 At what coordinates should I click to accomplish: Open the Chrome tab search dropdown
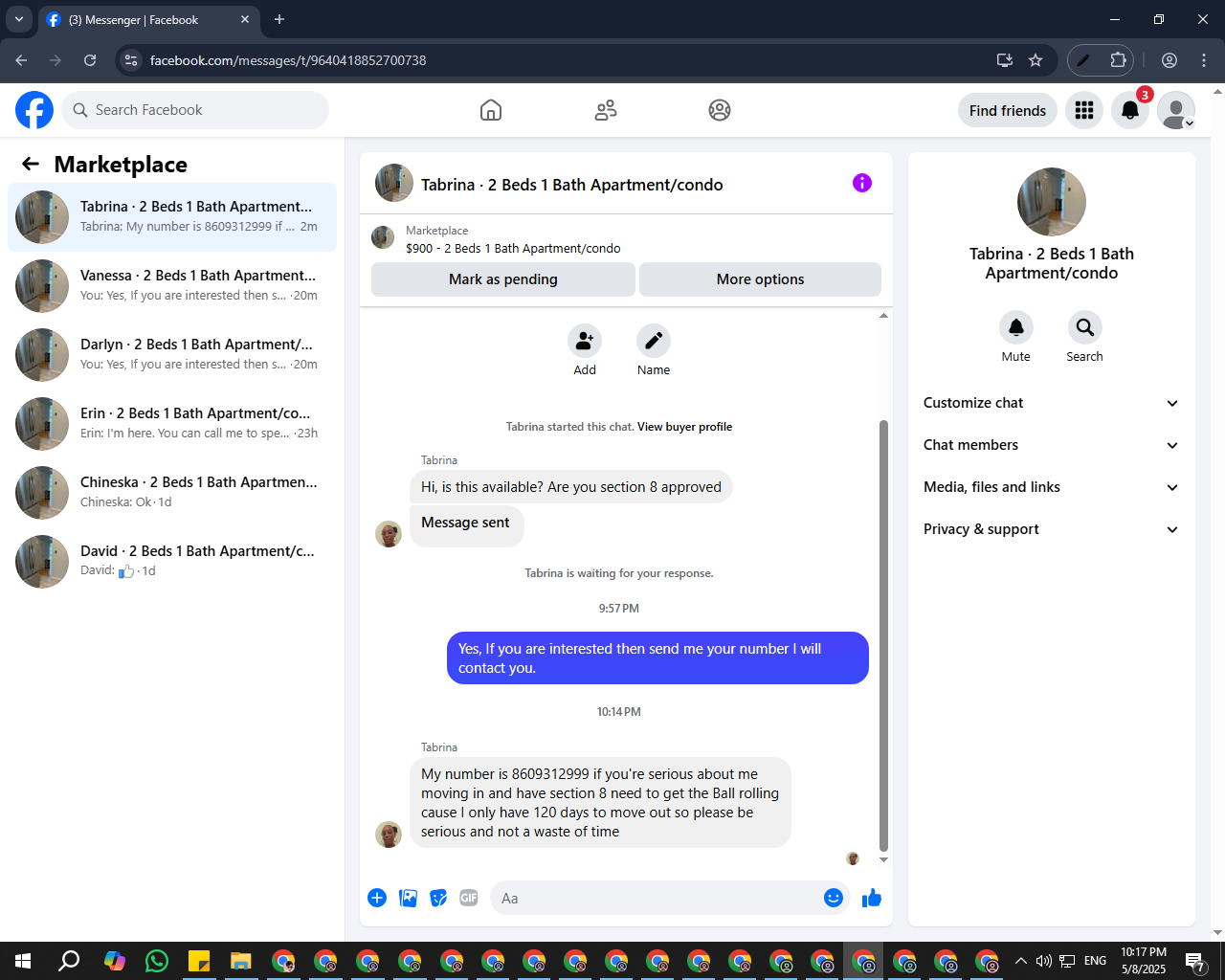[x=18, y=19]
